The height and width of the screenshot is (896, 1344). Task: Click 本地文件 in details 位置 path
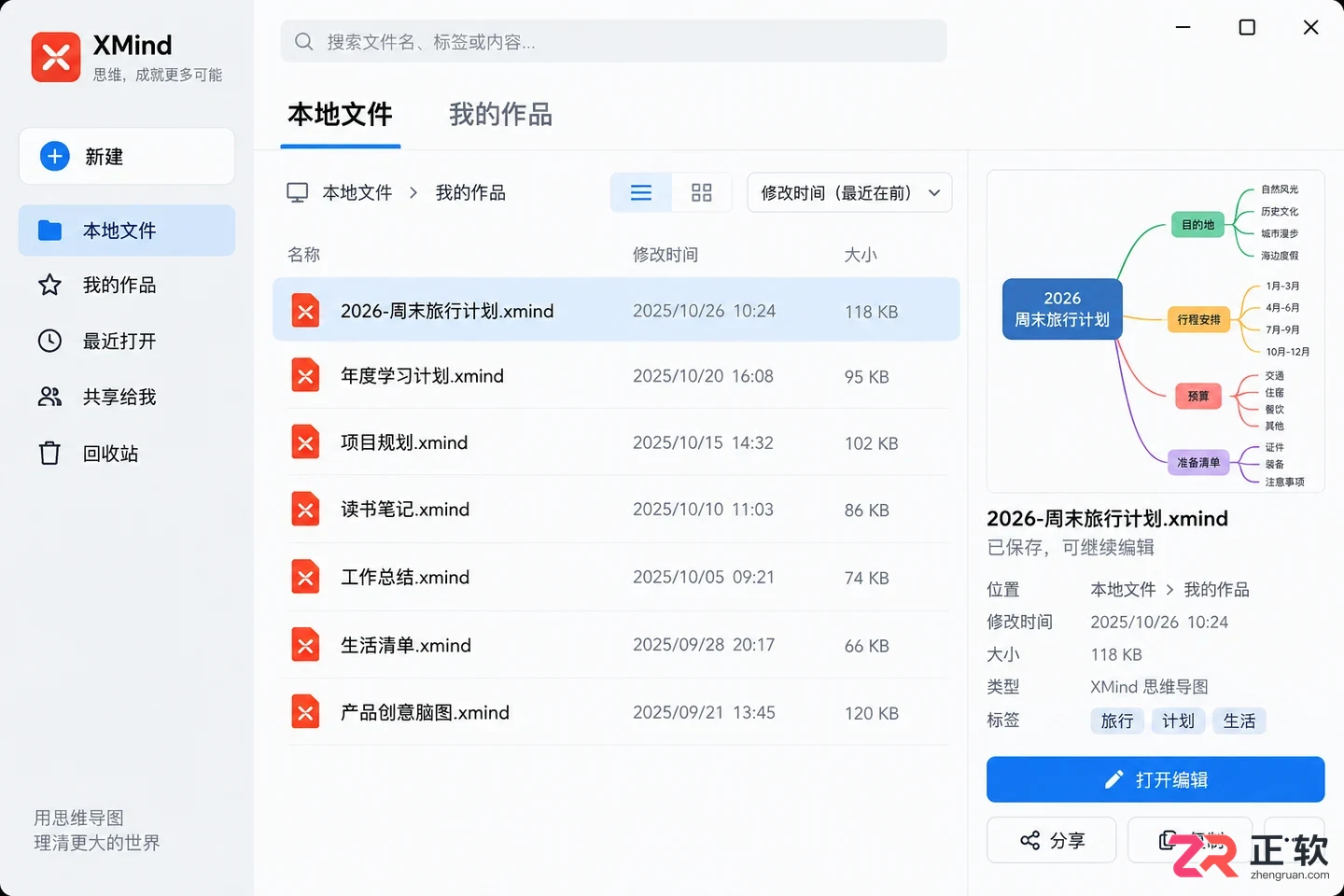pos(1123,589)
